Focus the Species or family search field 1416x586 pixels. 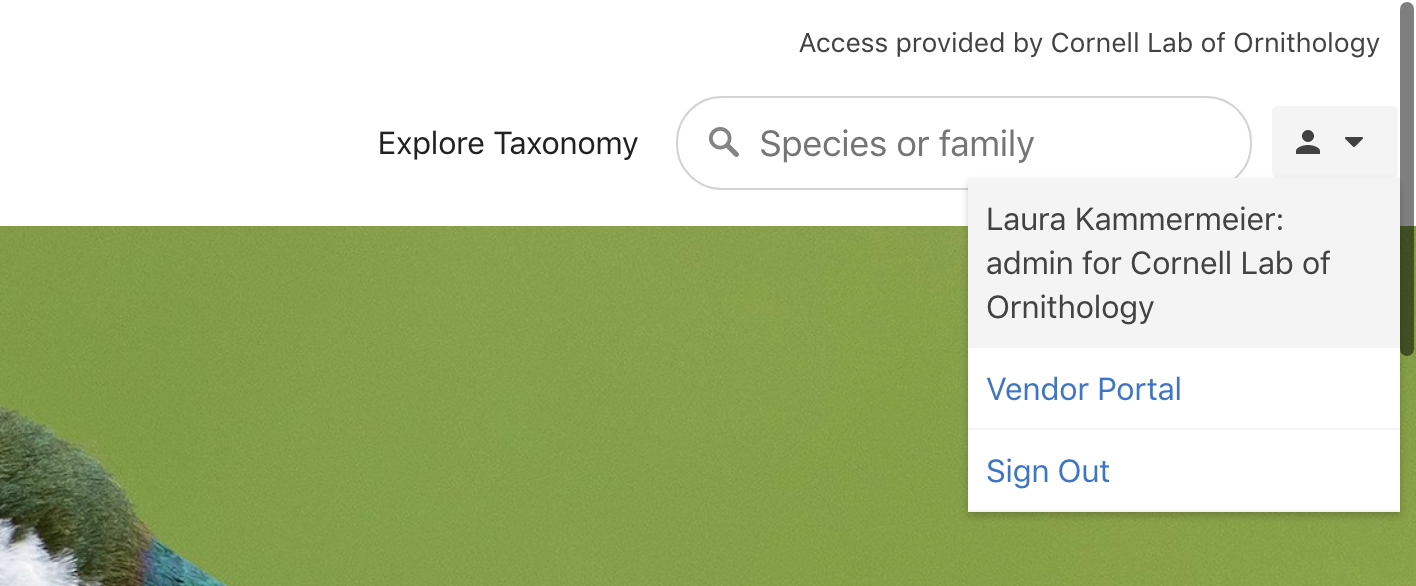click(x=964, y=143)
